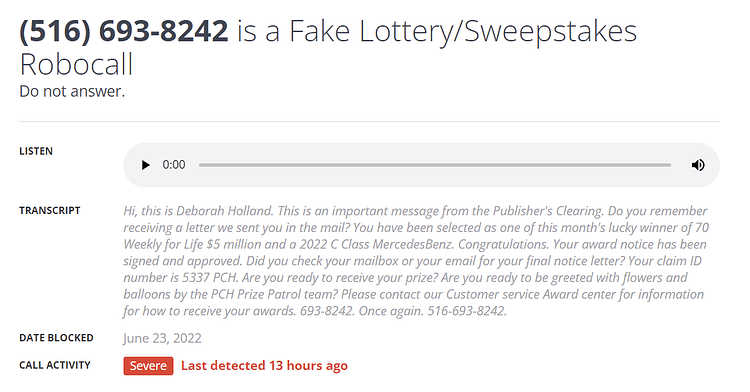The image size is (750, 392).
Task: Click the Do not answer subtitle
Action: click(72, 91)
